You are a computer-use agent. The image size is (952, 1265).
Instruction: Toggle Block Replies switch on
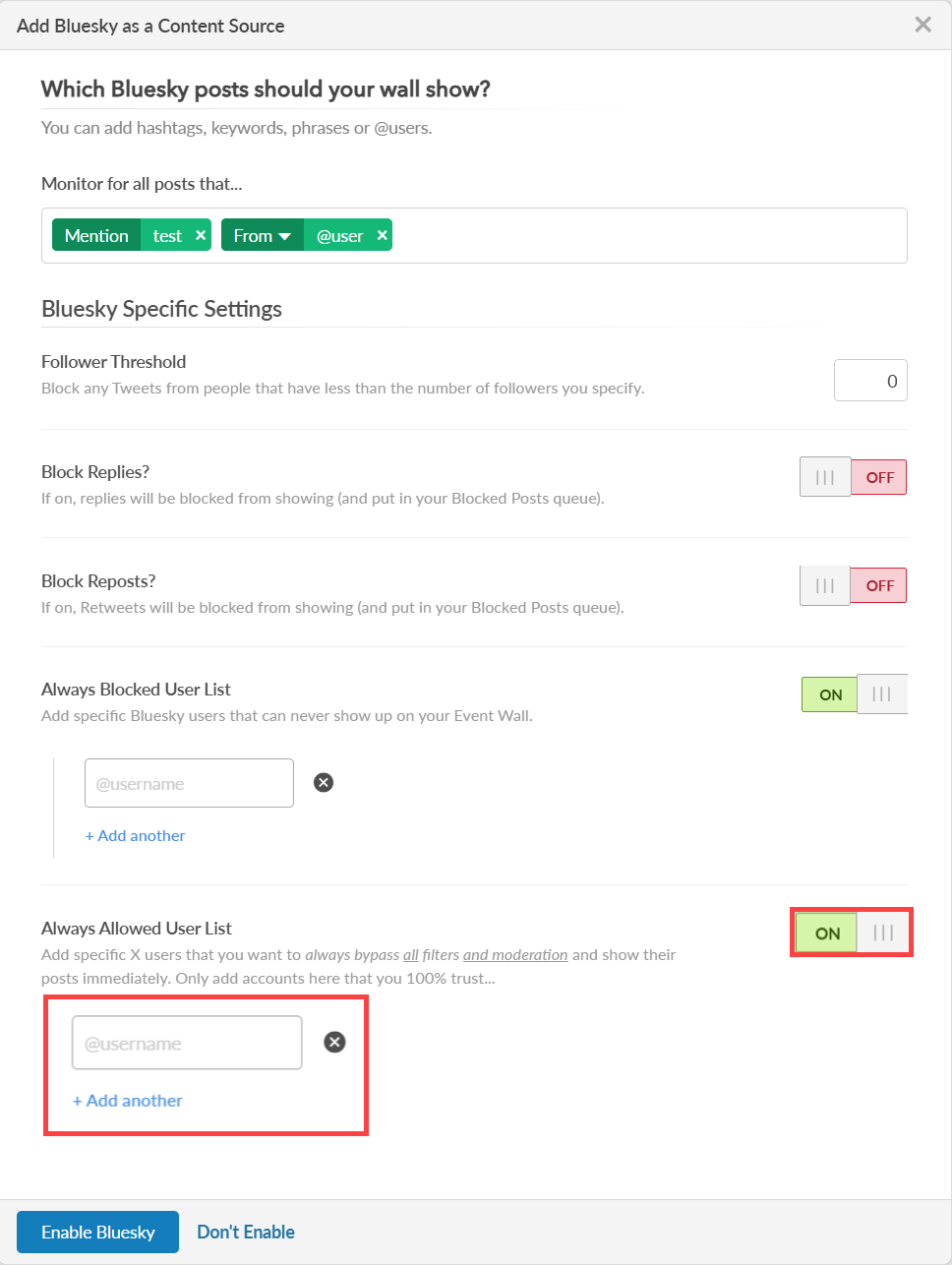(x=853, y=477)
